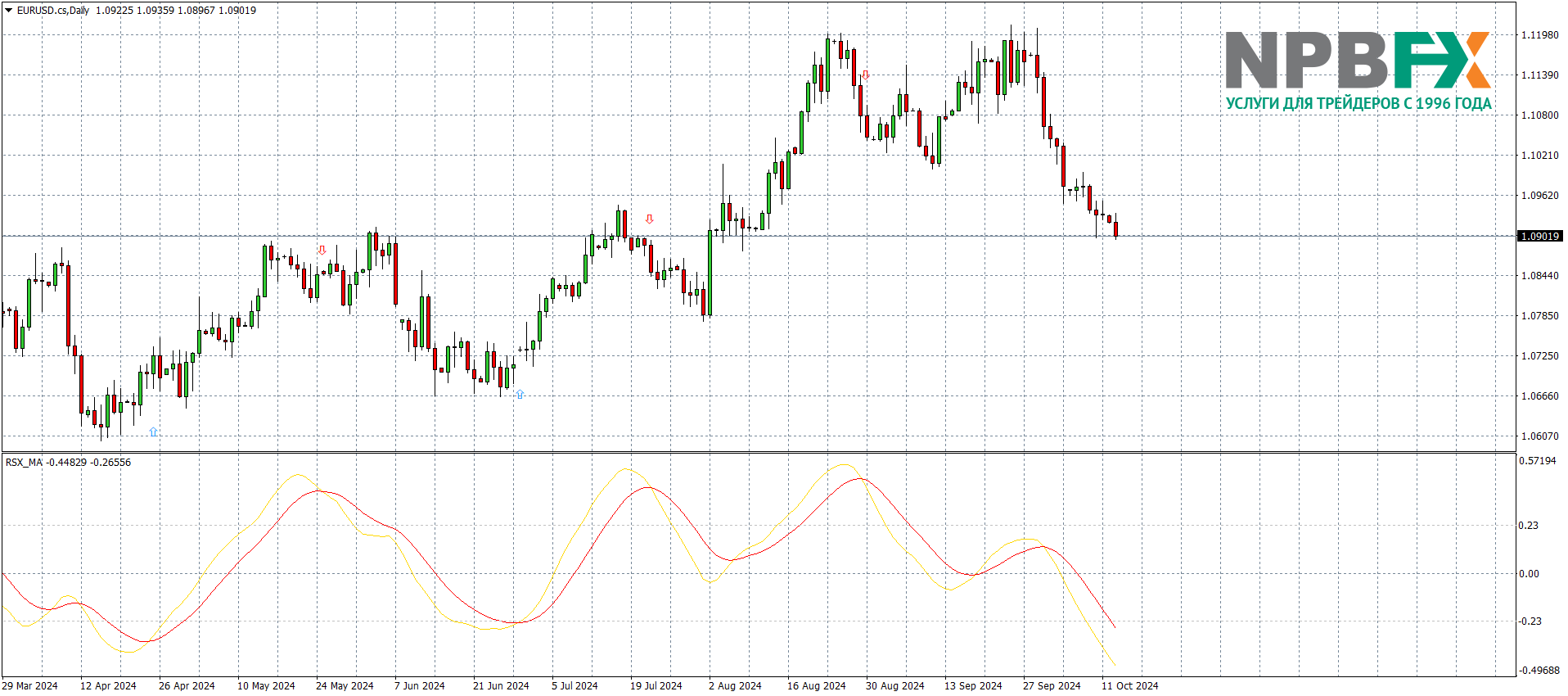Click the 29 Mar 2024 date label
Viewport: 1568px width, 696px height.
30,686
